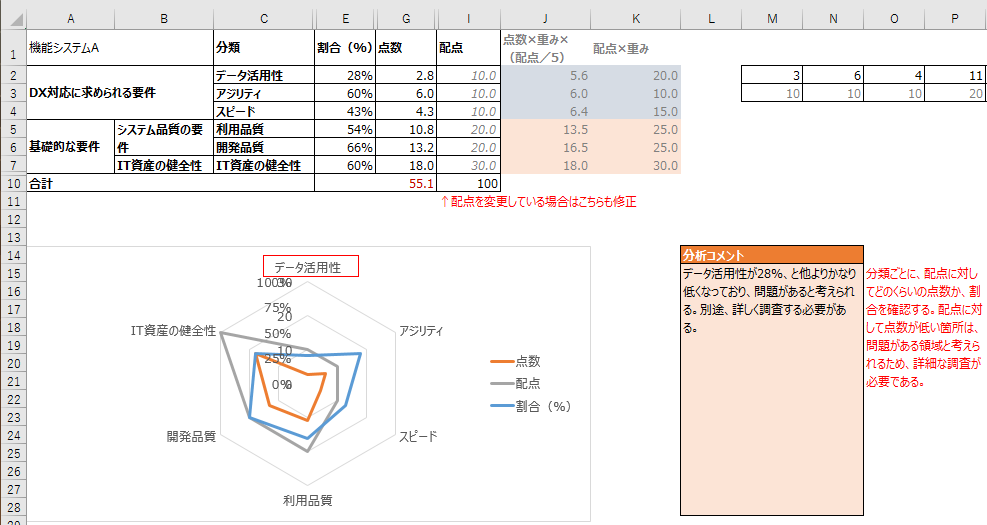Image resolution: width=987 pixels, height=525 pixels.
Task: Click the '点数' column header cell
Action: coord(406,47)
